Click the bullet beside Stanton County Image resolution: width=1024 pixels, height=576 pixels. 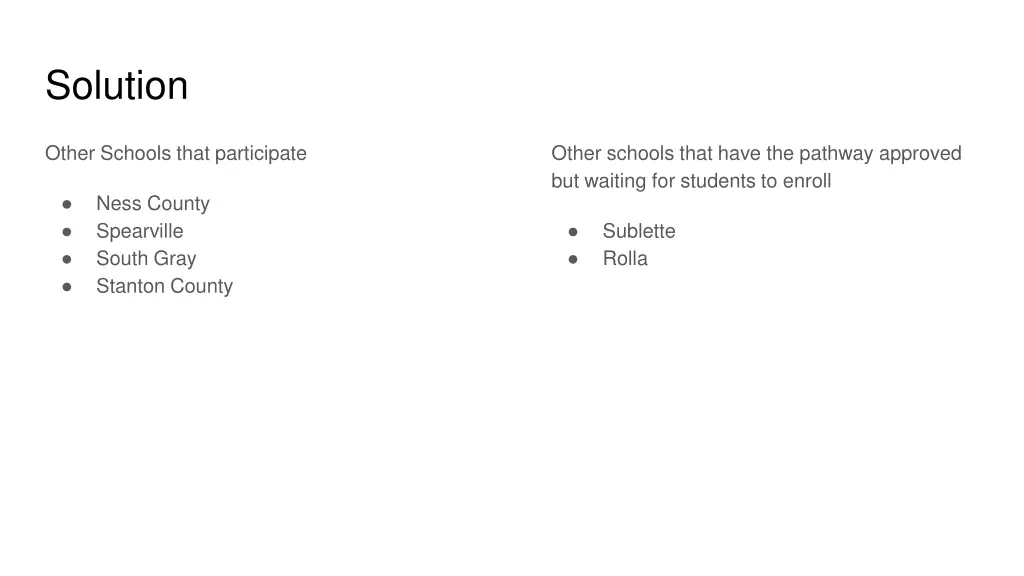[x=67, y=287]
